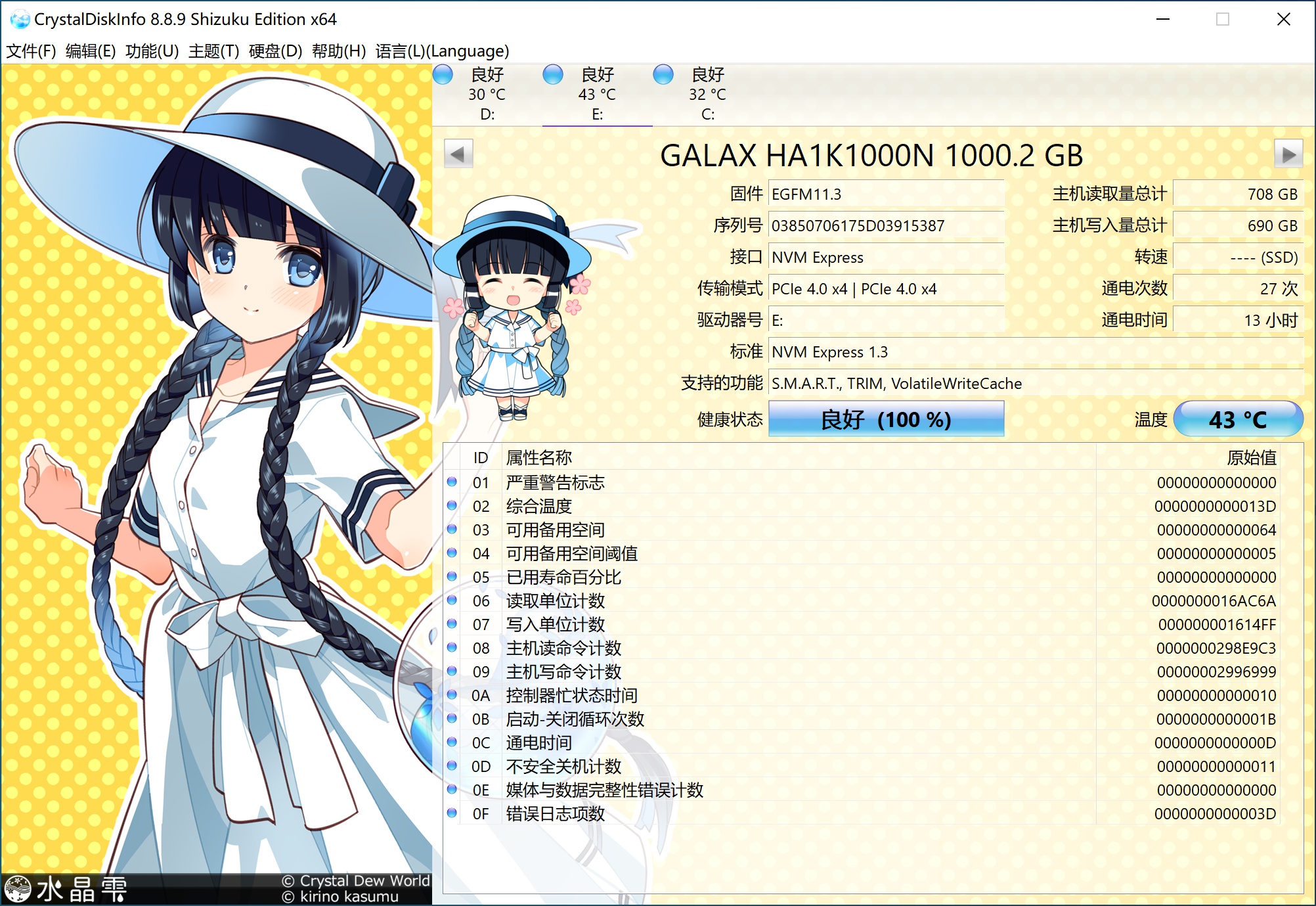Screen dimensions: 1316x906
Task: Click the E: drive status orb
Action: click(x=553, y=74)
